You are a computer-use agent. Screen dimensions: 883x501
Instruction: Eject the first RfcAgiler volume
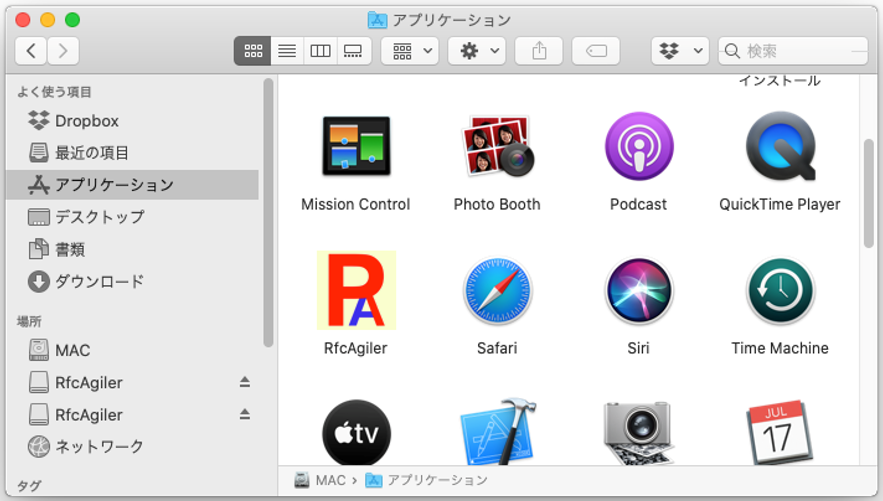click(244, 382)
